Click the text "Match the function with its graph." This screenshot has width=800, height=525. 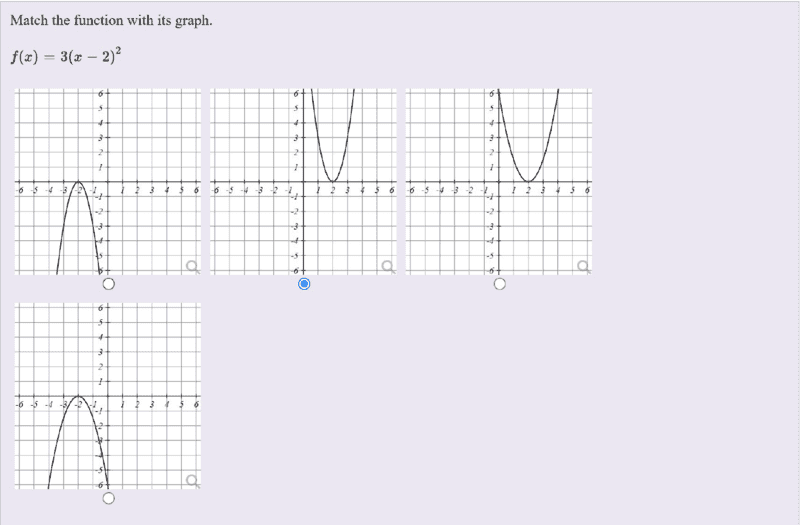[111, 20]
